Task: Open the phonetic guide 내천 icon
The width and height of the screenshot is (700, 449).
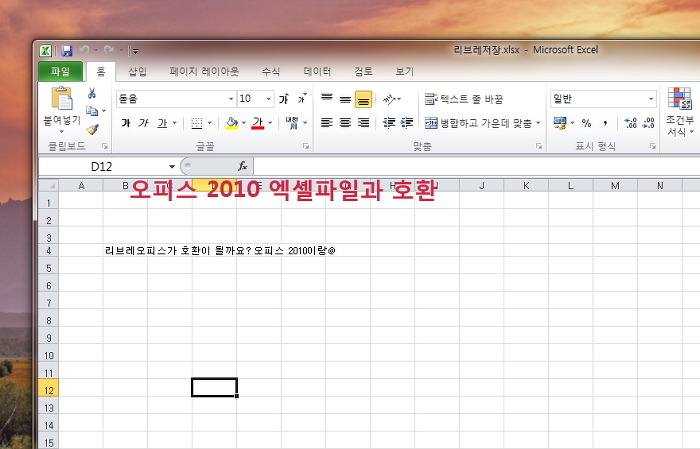Action: click(x=292, y=123)
